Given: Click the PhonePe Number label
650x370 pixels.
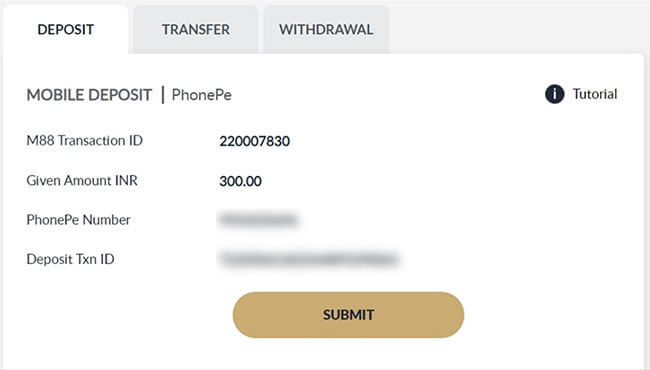Looking at the screenshot, I should 78,220.
